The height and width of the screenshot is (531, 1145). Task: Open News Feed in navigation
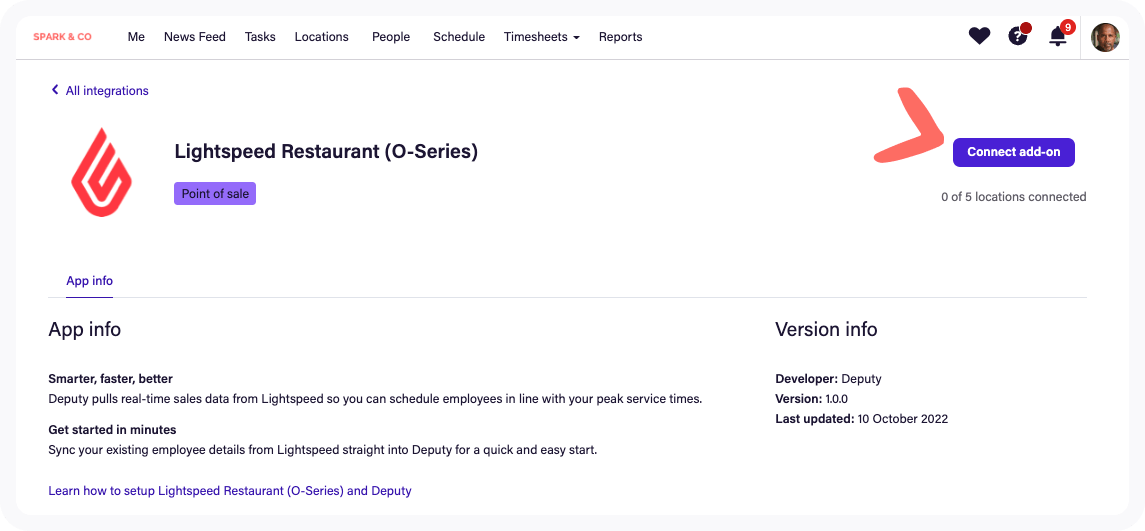(195, 37)
